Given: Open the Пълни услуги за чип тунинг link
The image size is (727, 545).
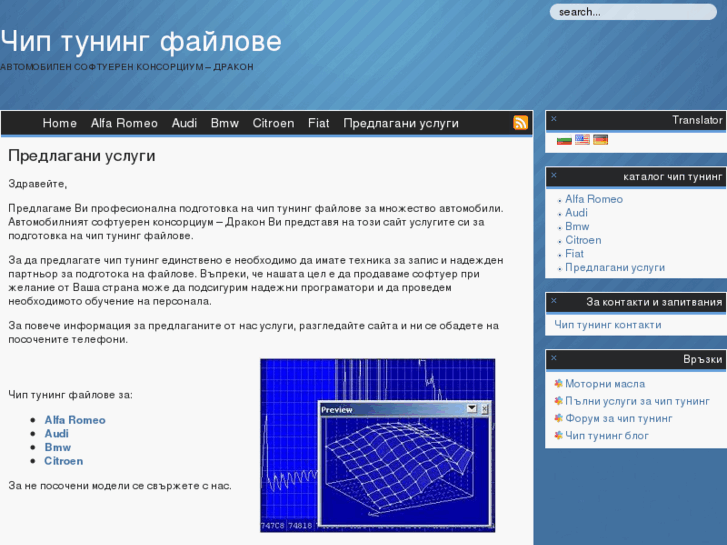Looking at the screenshot, I should pyautogui.click(x=637, y=401).
